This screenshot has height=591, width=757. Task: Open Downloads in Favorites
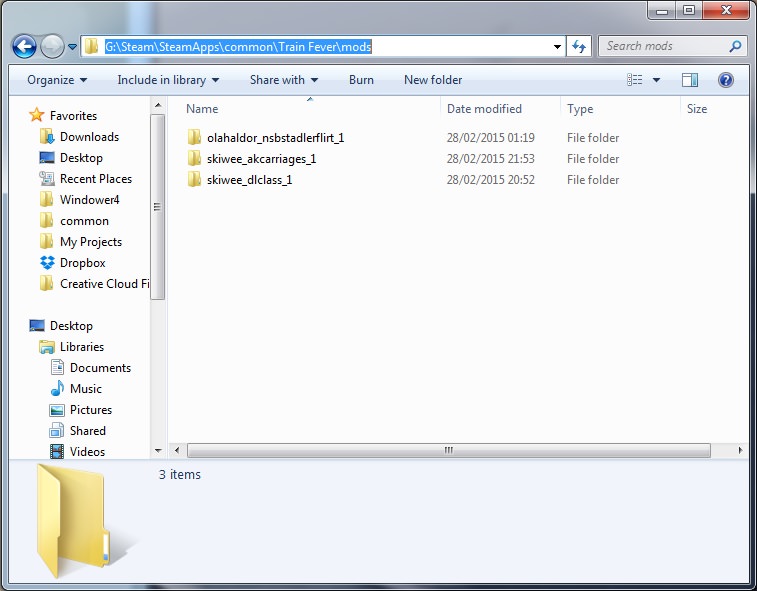[x=89, y=137]
